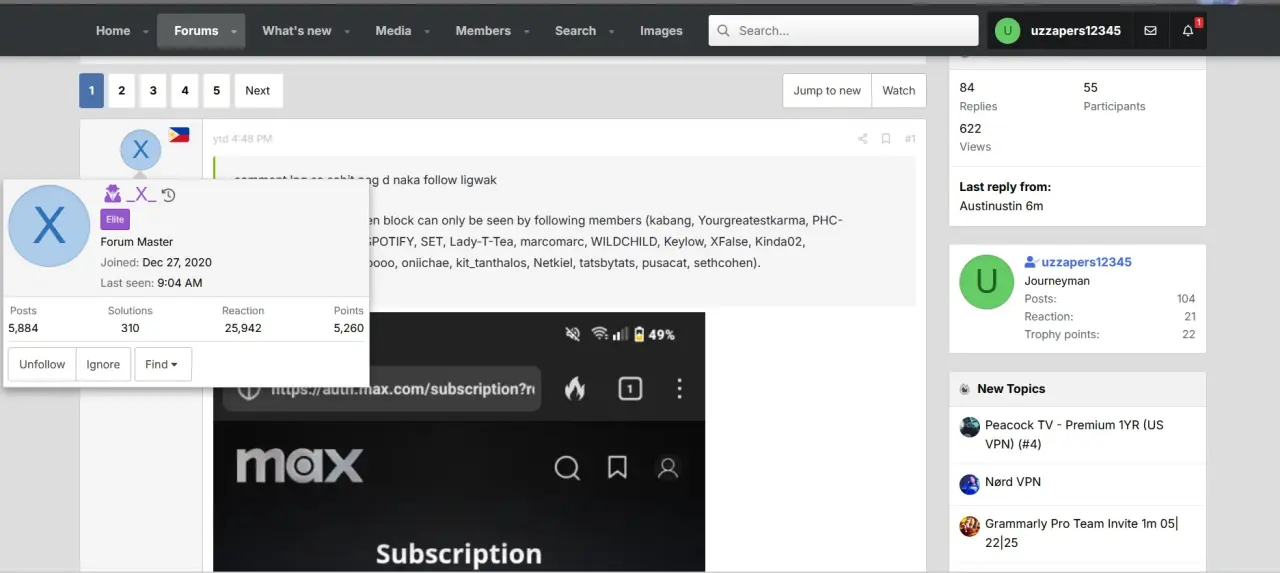1280x573 pixels.
Task: Open the alerts bell icon
Action: [x=1188, y=31]
